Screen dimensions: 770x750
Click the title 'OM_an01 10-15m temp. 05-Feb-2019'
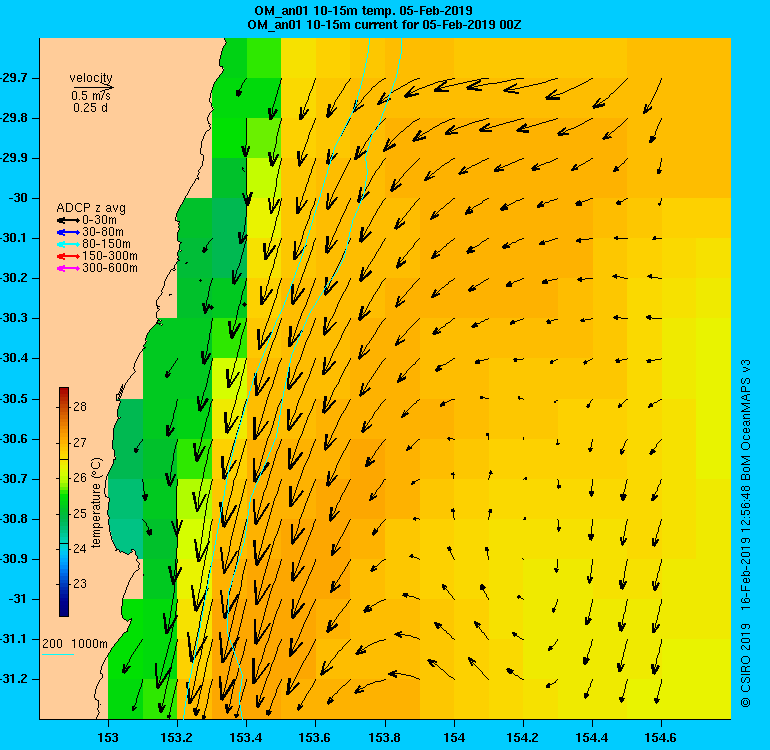point(363,10)
